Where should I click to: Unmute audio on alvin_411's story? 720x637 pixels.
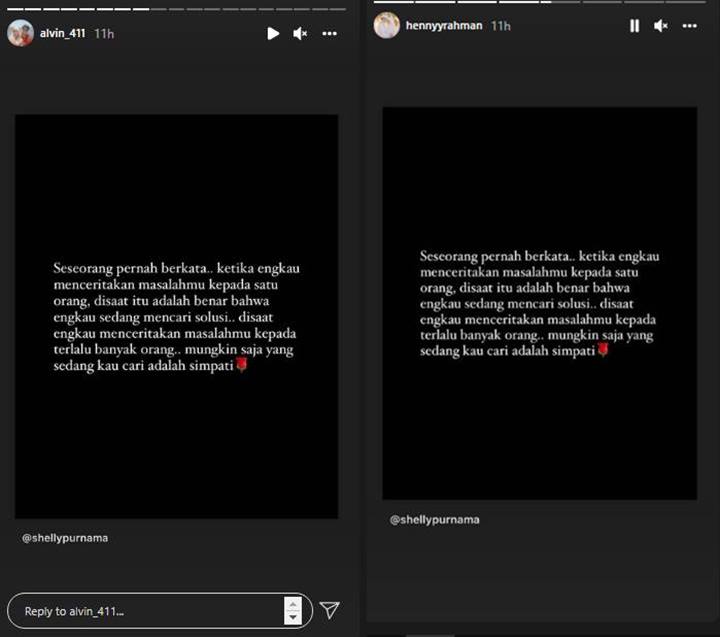pos(300,34)
